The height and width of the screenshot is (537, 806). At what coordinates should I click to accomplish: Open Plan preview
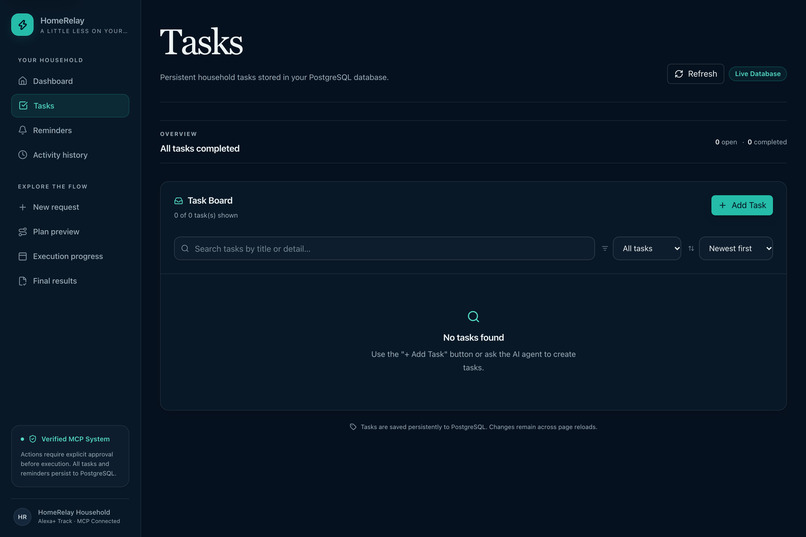pyautogui.click(x=70, y=232)
